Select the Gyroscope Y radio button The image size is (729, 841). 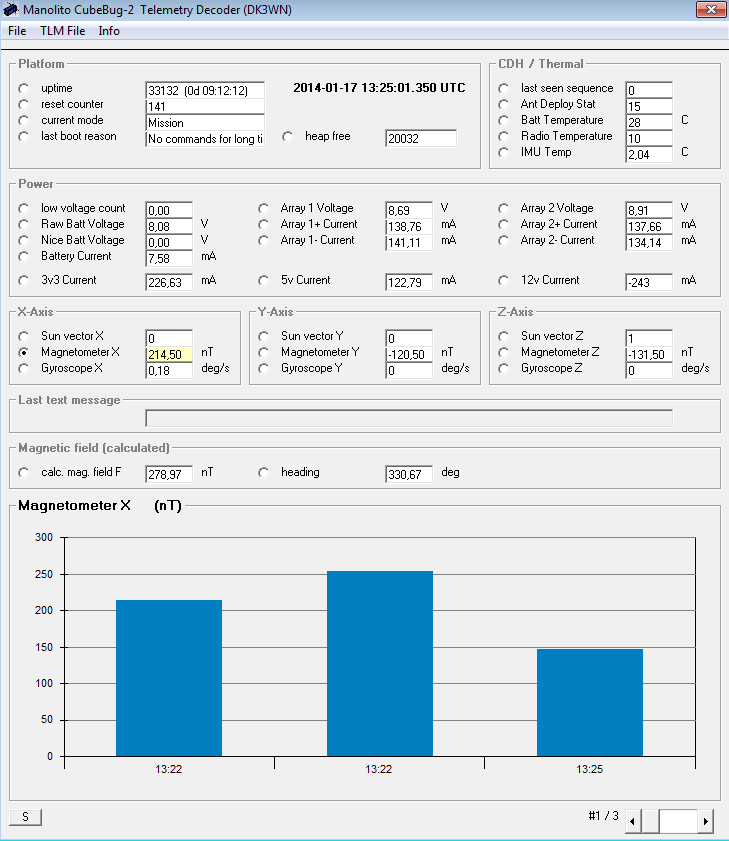263,369
